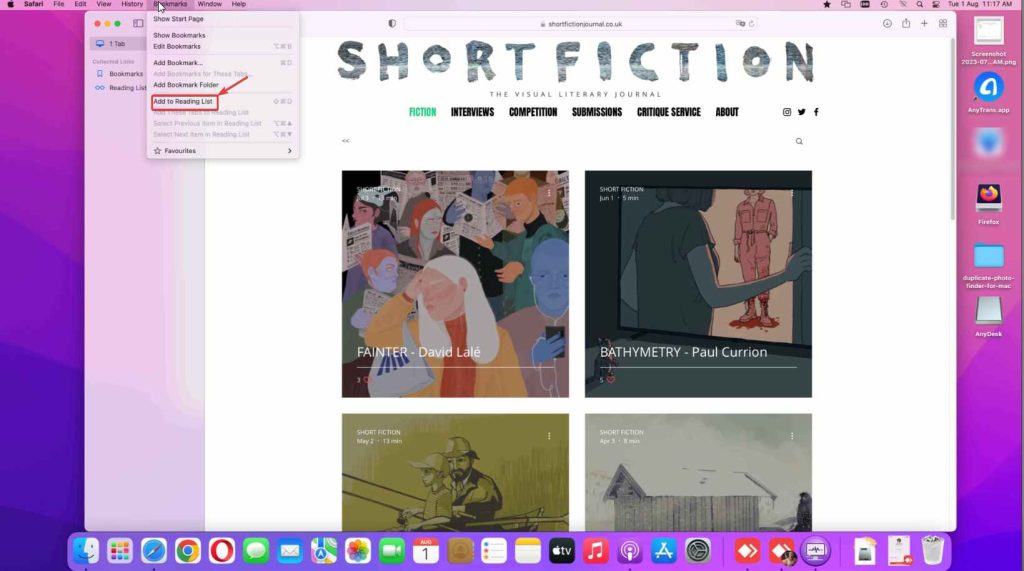Click the page reload icon
Screen dimensions: 1024x571
click(x=752, y=24)
